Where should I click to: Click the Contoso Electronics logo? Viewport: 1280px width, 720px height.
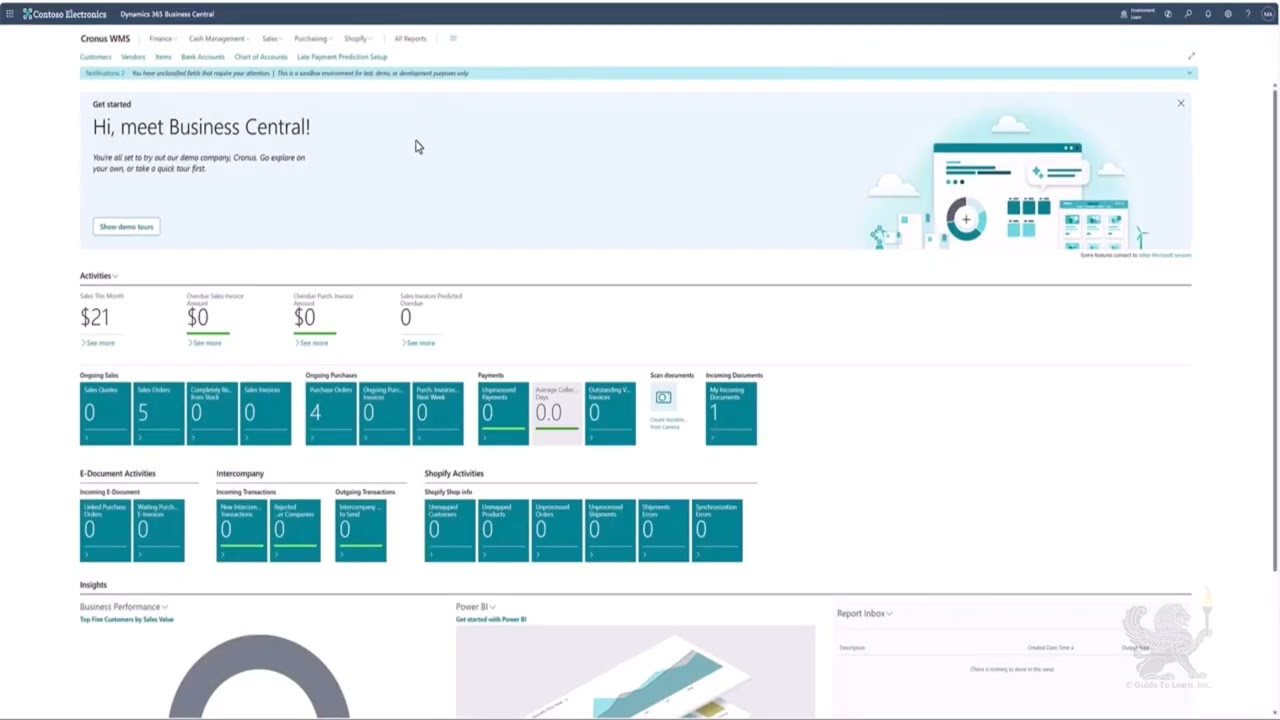(x=64, y=14)
